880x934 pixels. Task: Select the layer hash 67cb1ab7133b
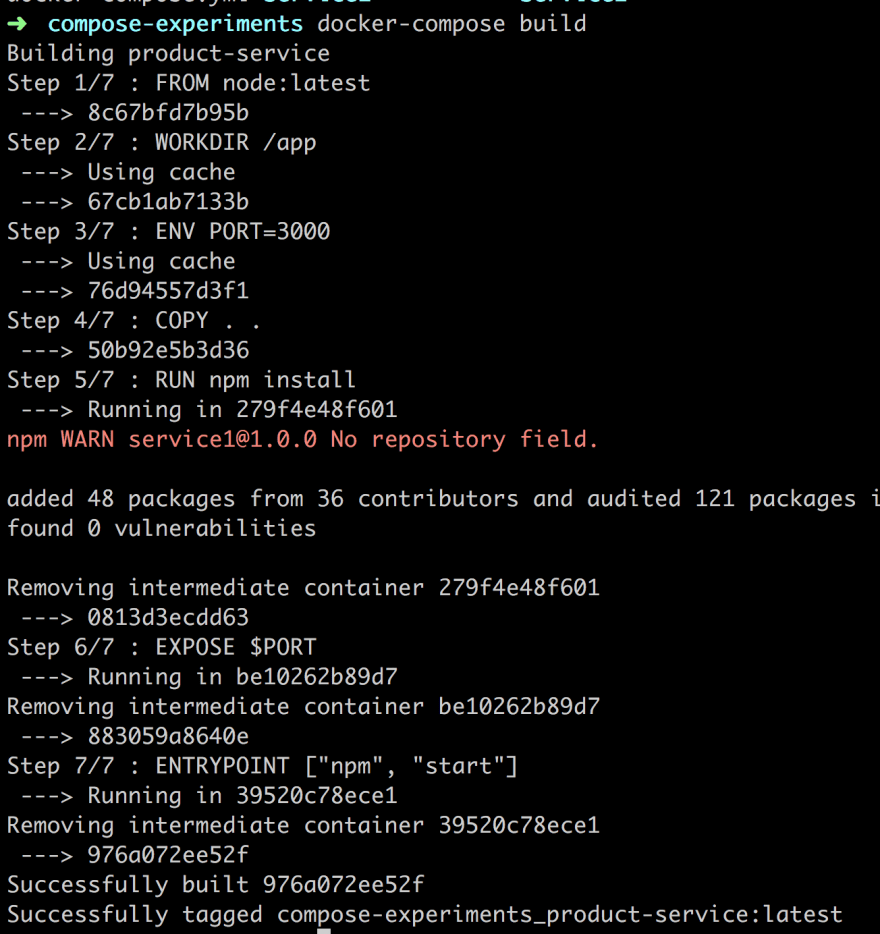click(x=168, y=202)
